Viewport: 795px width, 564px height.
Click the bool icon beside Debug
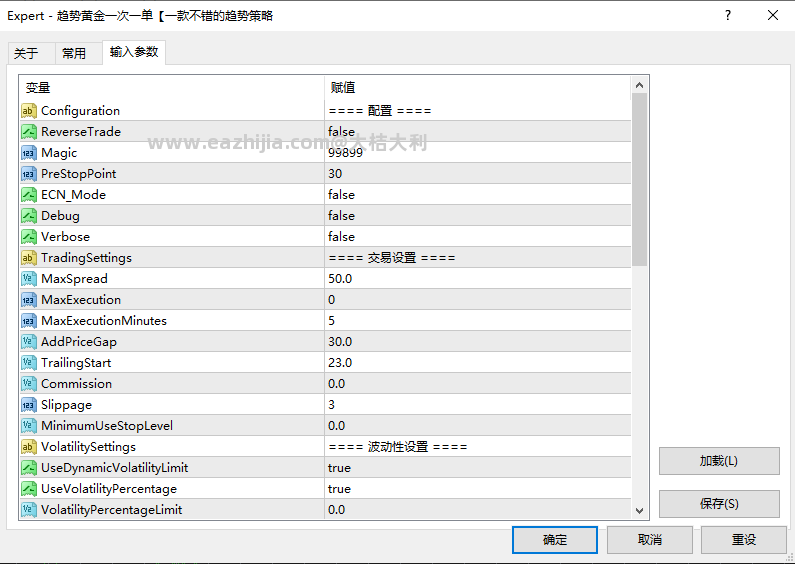pos(29,216)
